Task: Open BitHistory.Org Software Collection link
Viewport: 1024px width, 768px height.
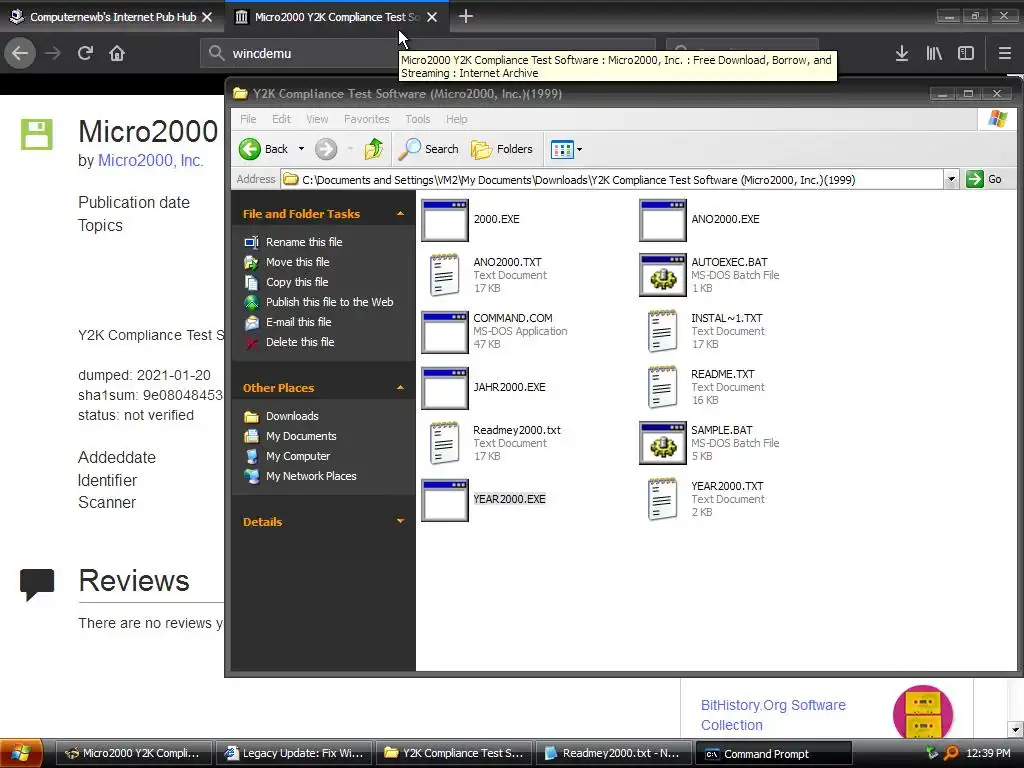Action: pos(773,715)
